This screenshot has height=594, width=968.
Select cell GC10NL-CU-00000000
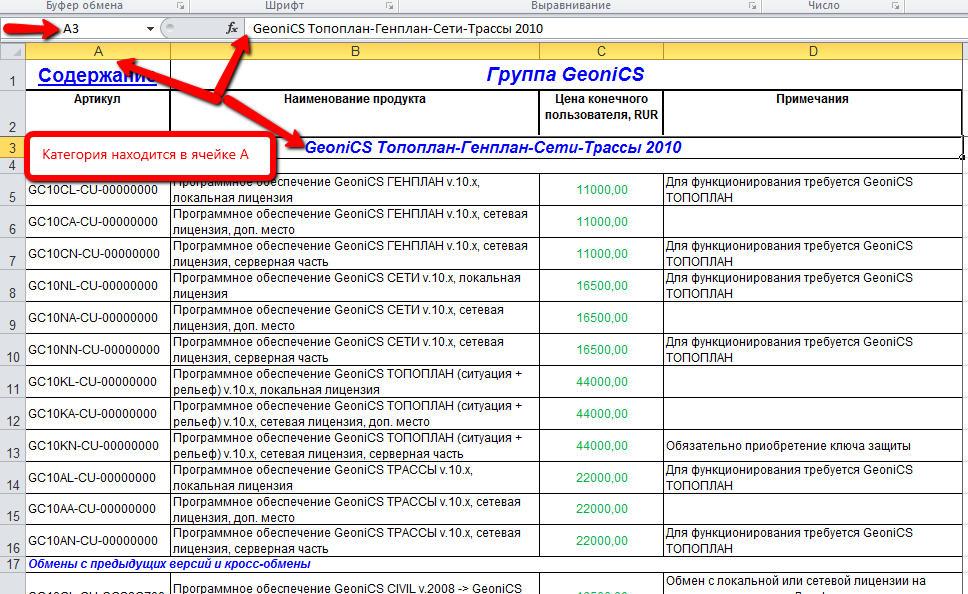point(98,286)
